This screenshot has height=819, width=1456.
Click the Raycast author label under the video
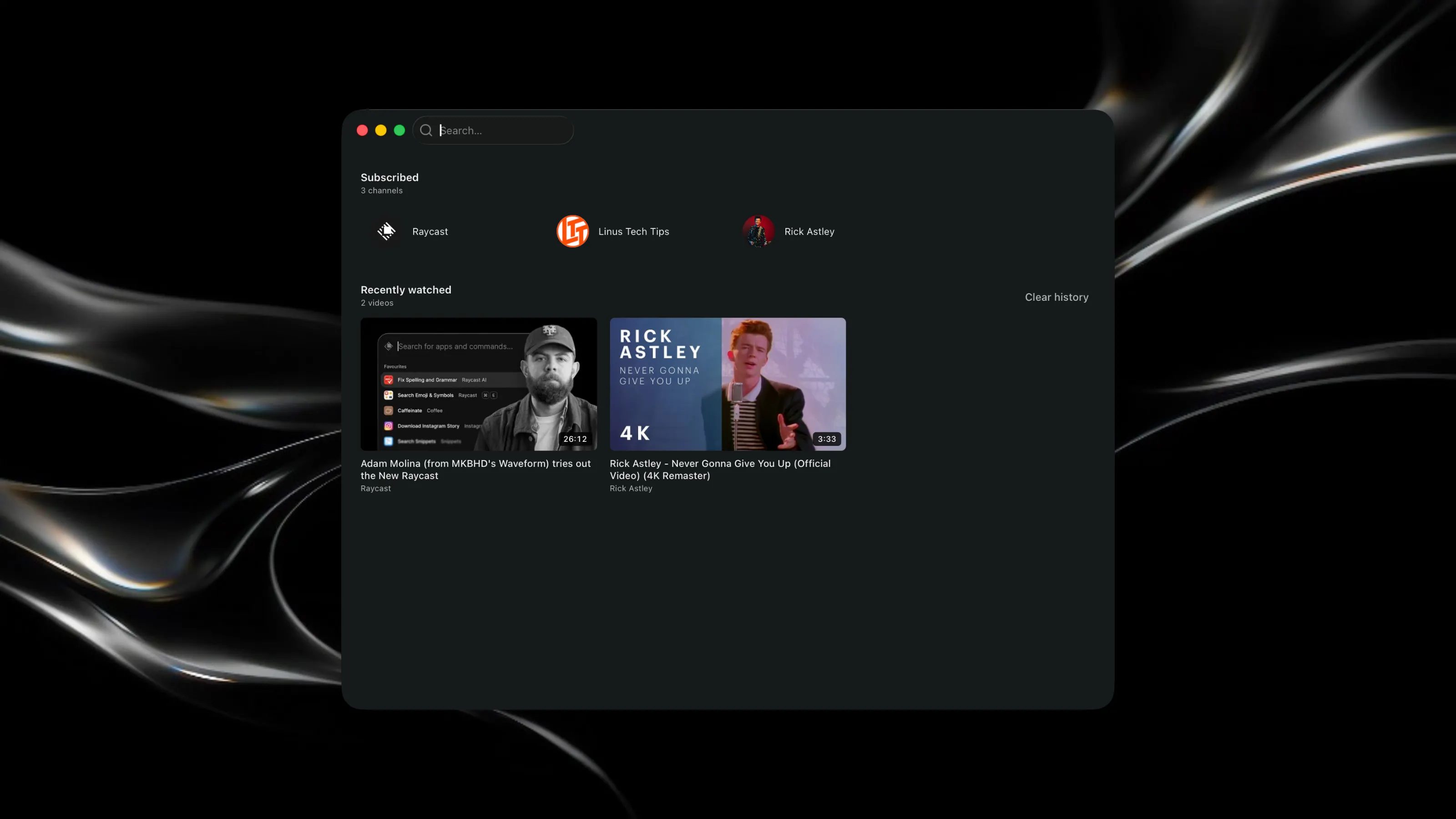[376, 488]
